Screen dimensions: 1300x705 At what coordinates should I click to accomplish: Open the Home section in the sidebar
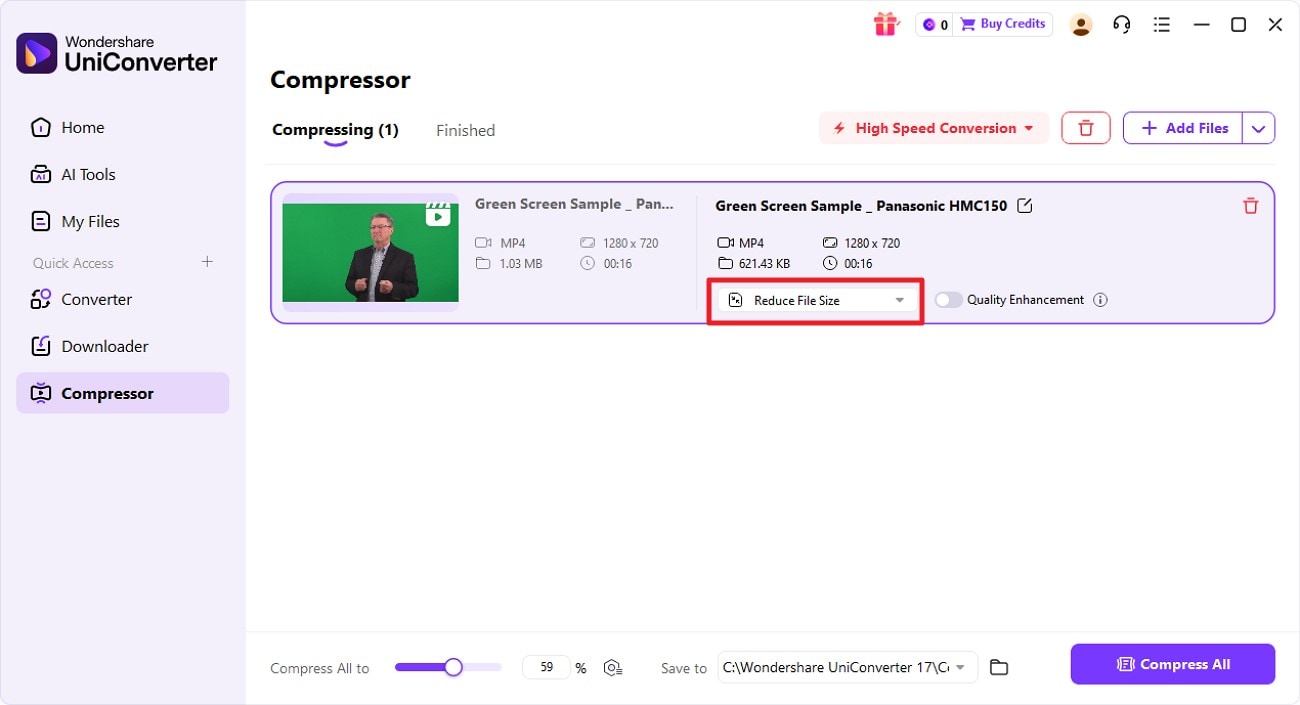coord(84,127)
